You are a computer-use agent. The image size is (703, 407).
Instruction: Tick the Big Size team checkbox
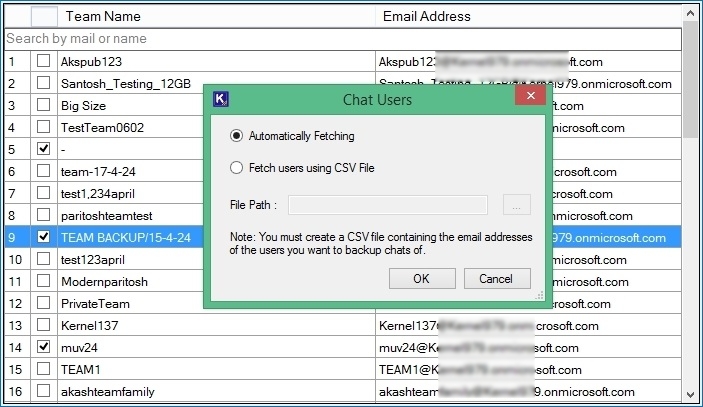coord(43,104)
